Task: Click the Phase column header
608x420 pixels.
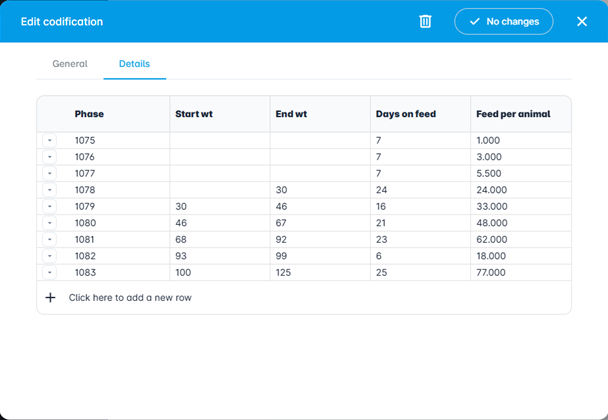Action: [x=89, y=114]
